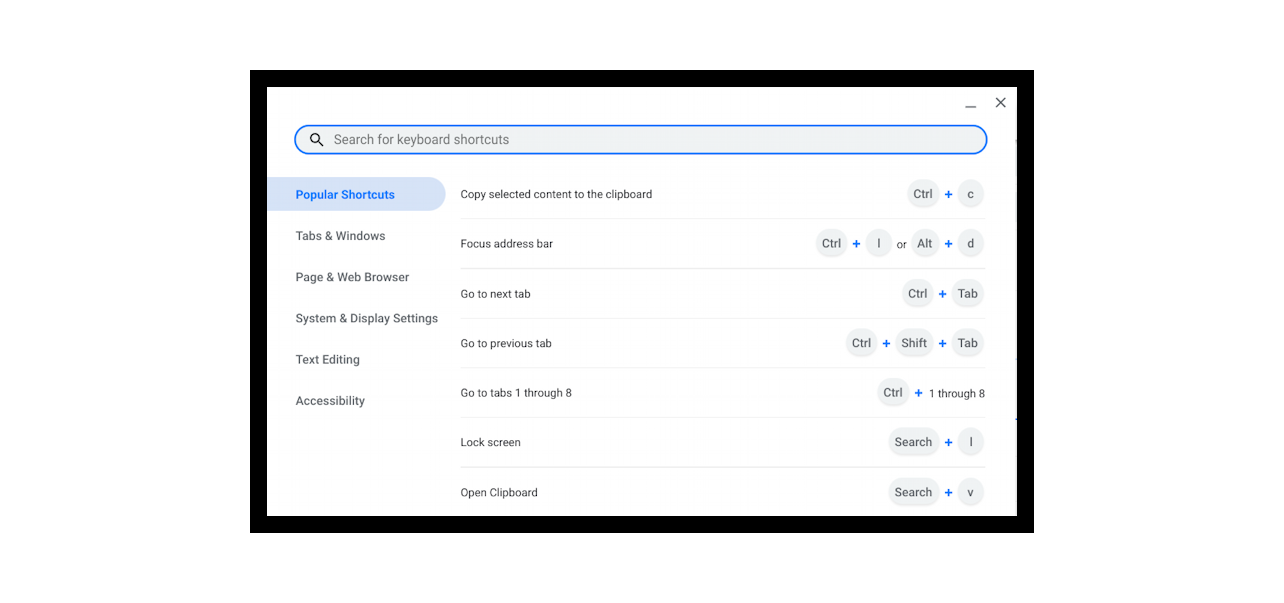Click the Ctrl key pill for copy shortcut

922,194
